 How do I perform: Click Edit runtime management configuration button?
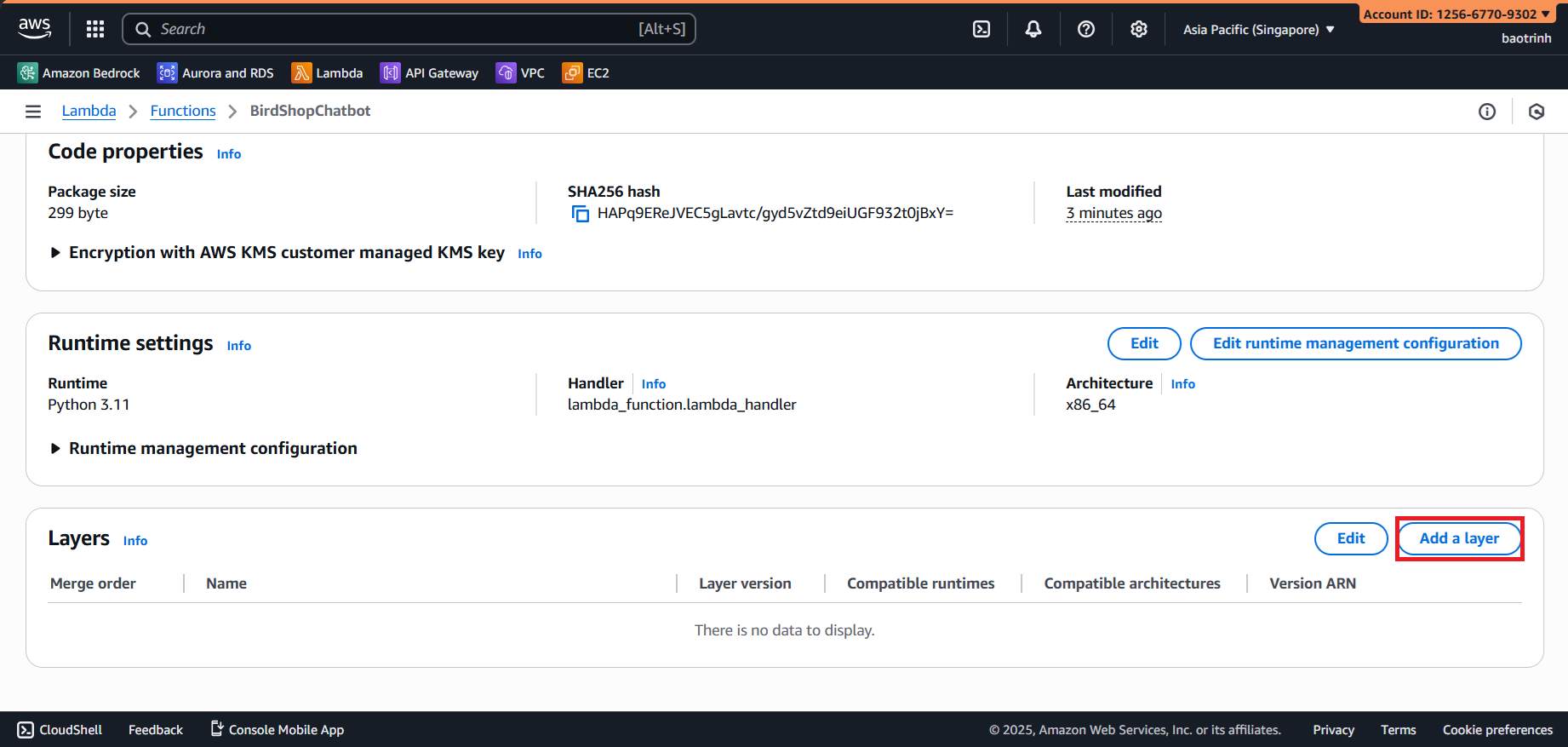click(x=1355, y=343)
